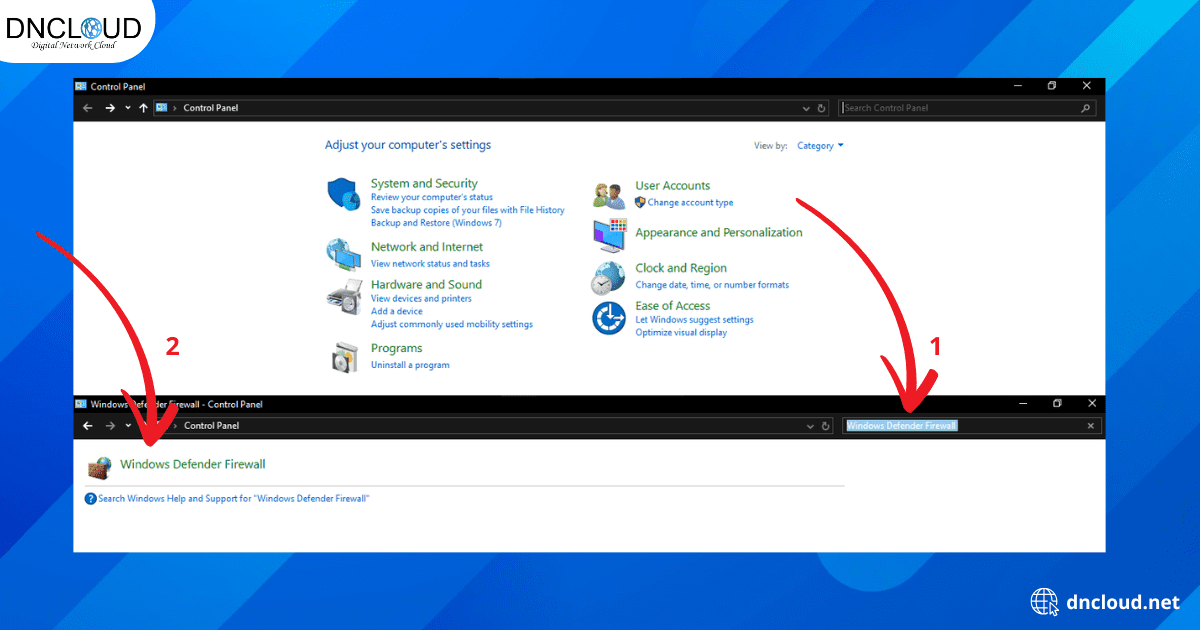Click View network status and tasks

(x=430, y=264)
